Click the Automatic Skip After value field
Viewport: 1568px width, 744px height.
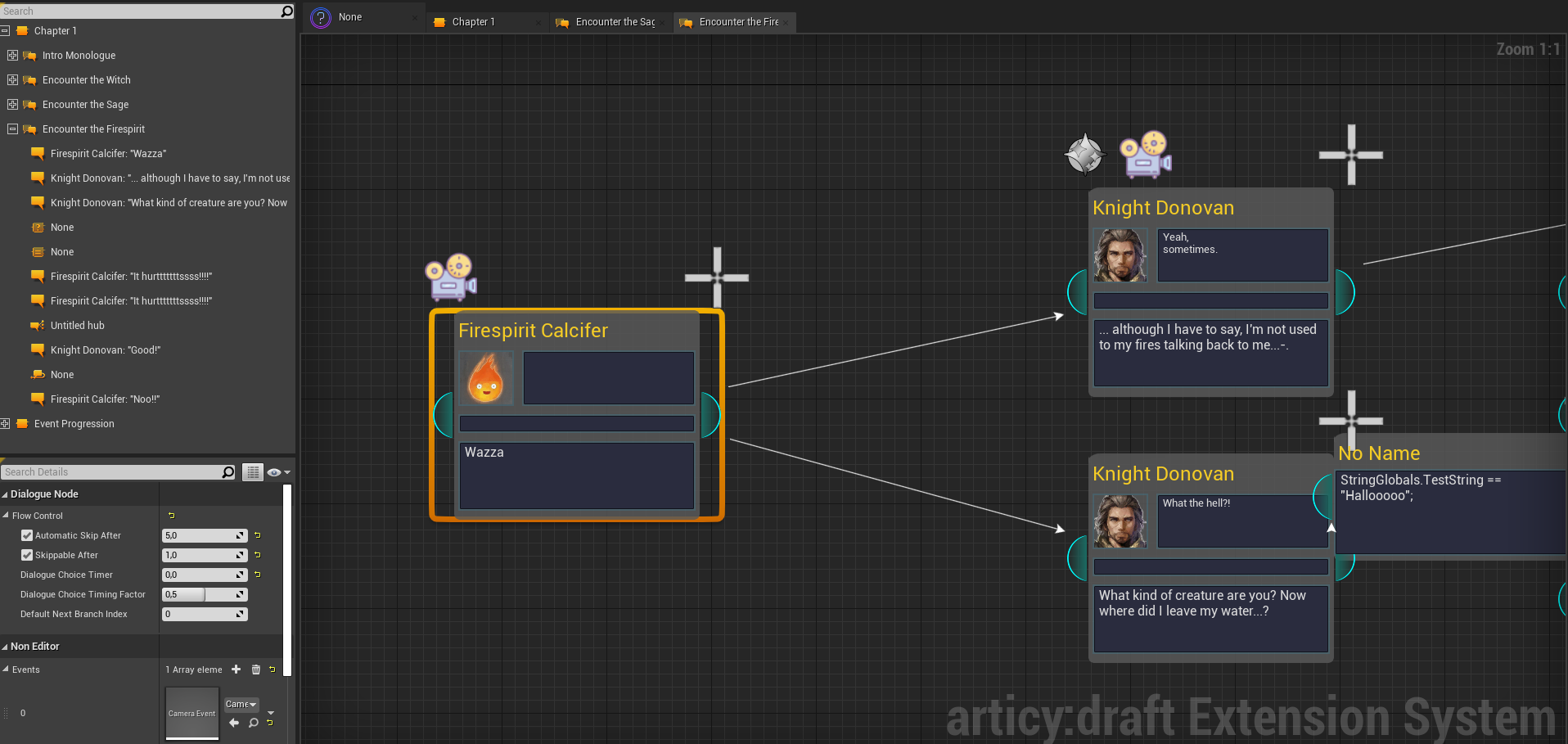pyautogui.click(x=205, y=535)
